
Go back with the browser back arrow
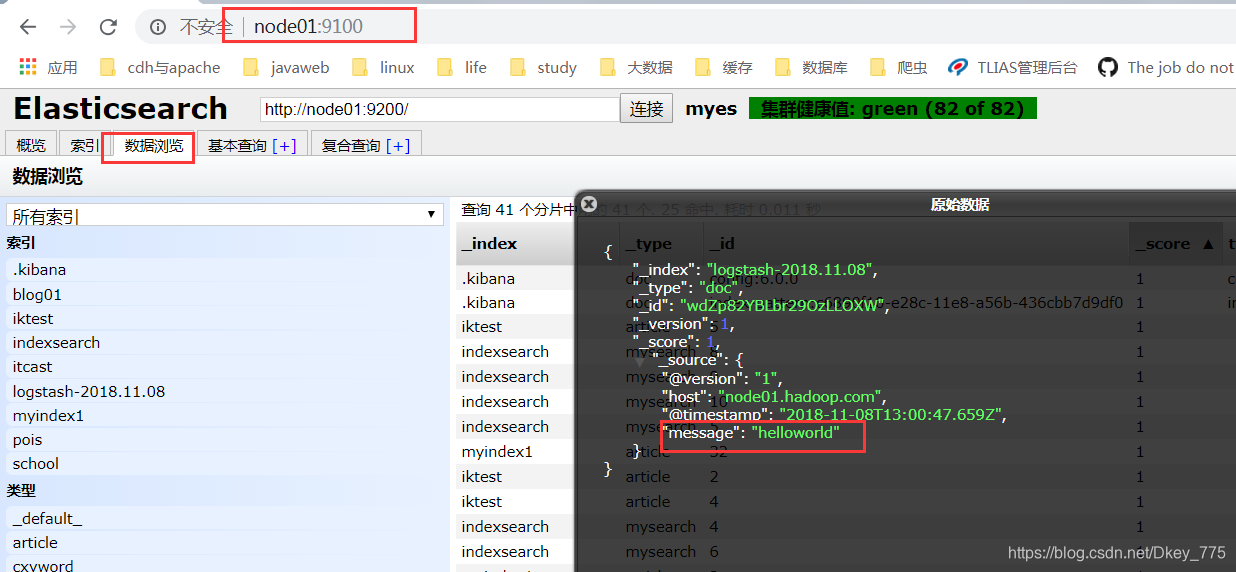[x=28, y=27]
